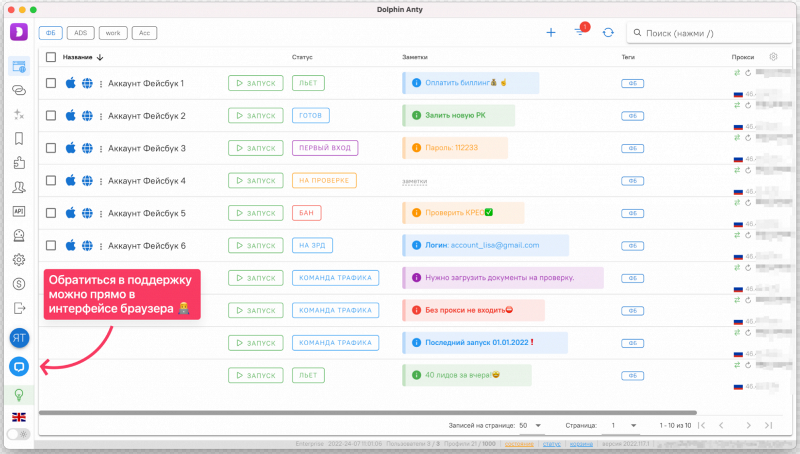Refresh the profile list with the sync icon
800x454 pixels.
coord(608,33)
